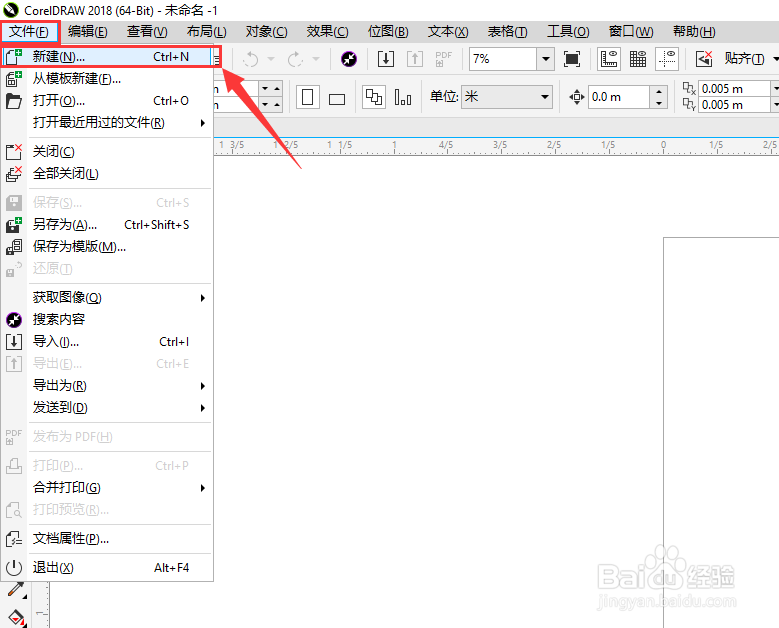This screenshot has height=628, width=779.
Task: Choose 从模板新建(F)... menu entry
Action: coord(108,78)
